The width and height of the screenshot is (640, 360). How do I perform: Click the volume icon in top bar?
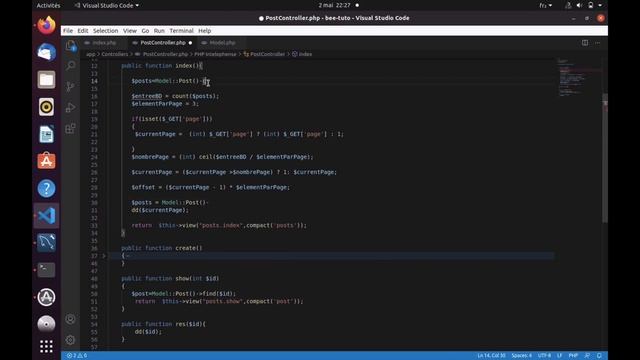coord(579,5)
